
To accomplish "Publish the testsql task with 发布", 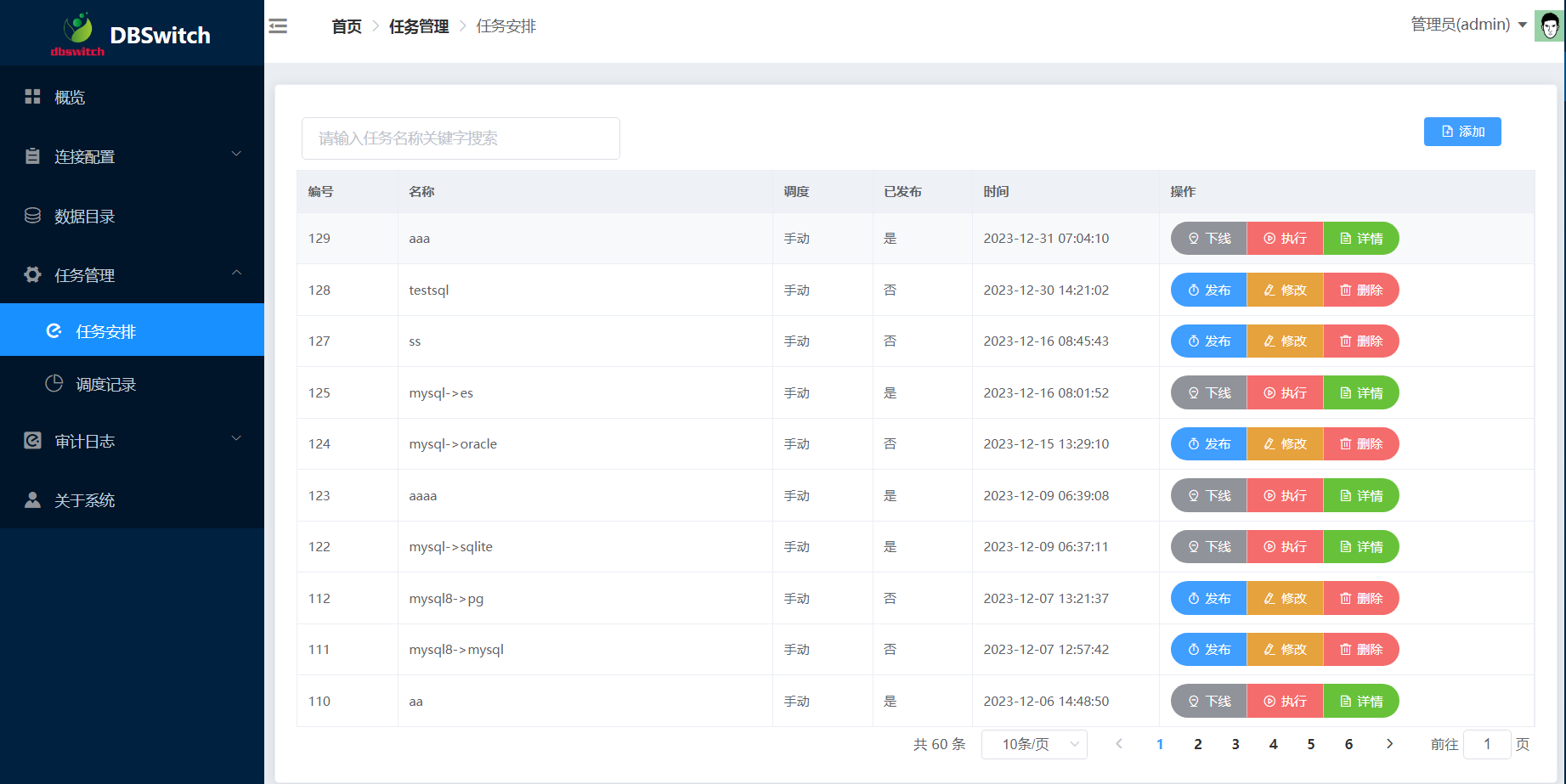I will 1208,290.
